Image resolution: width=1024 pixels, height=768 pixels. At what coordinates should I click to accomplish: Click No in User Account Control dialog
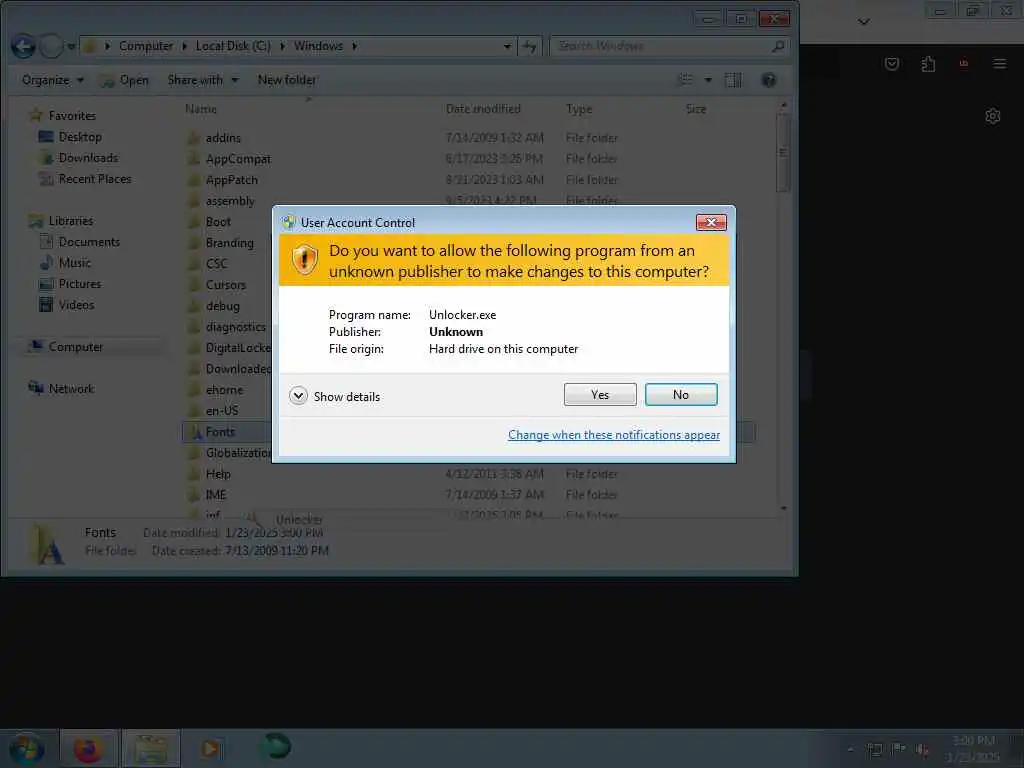(x=680, y=394)
